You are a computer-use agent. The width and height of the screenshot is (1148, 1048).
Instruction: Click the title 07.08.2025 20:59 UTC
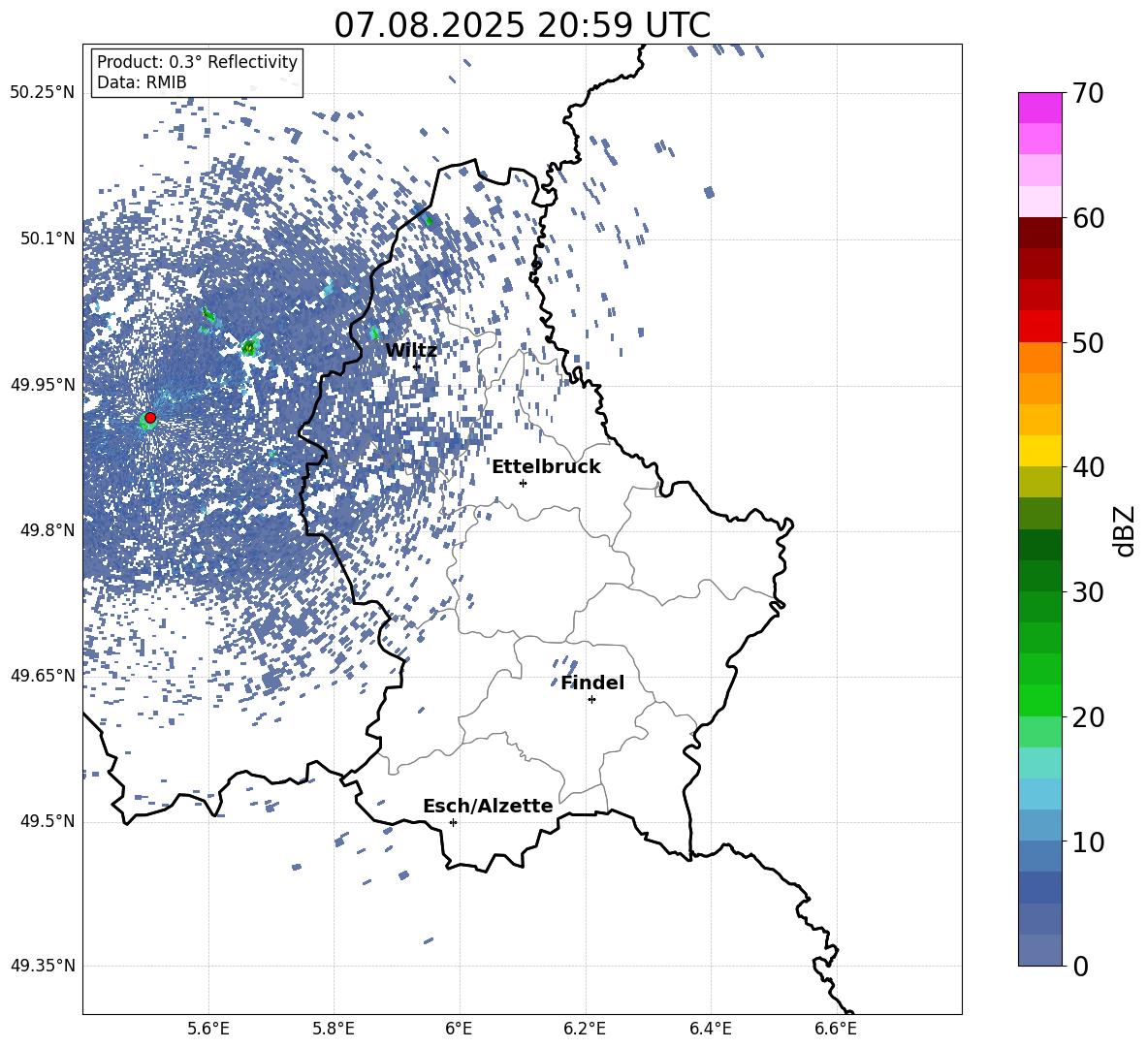tap(522, 25)
